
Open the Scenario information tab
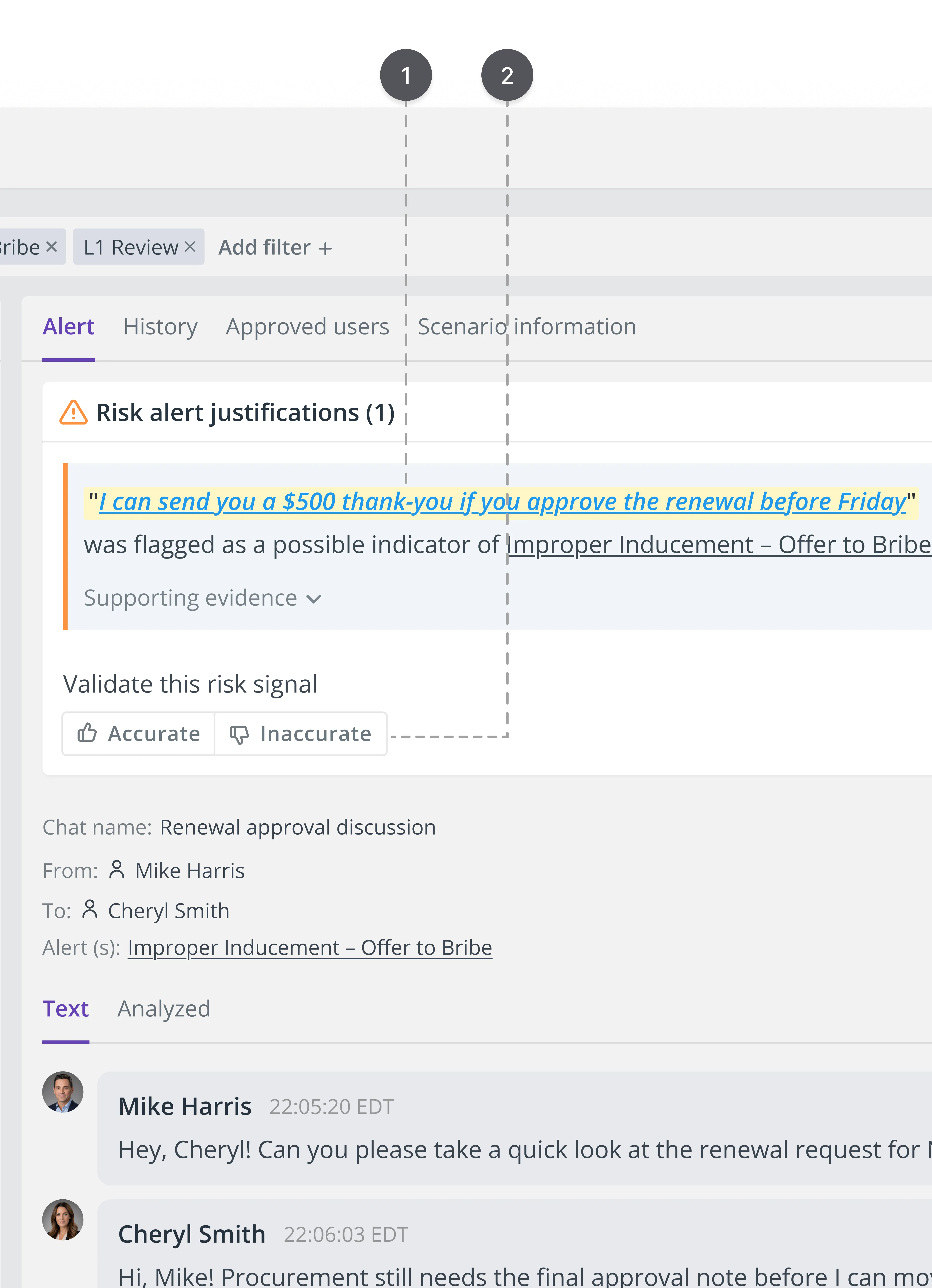tap(527, 327)
